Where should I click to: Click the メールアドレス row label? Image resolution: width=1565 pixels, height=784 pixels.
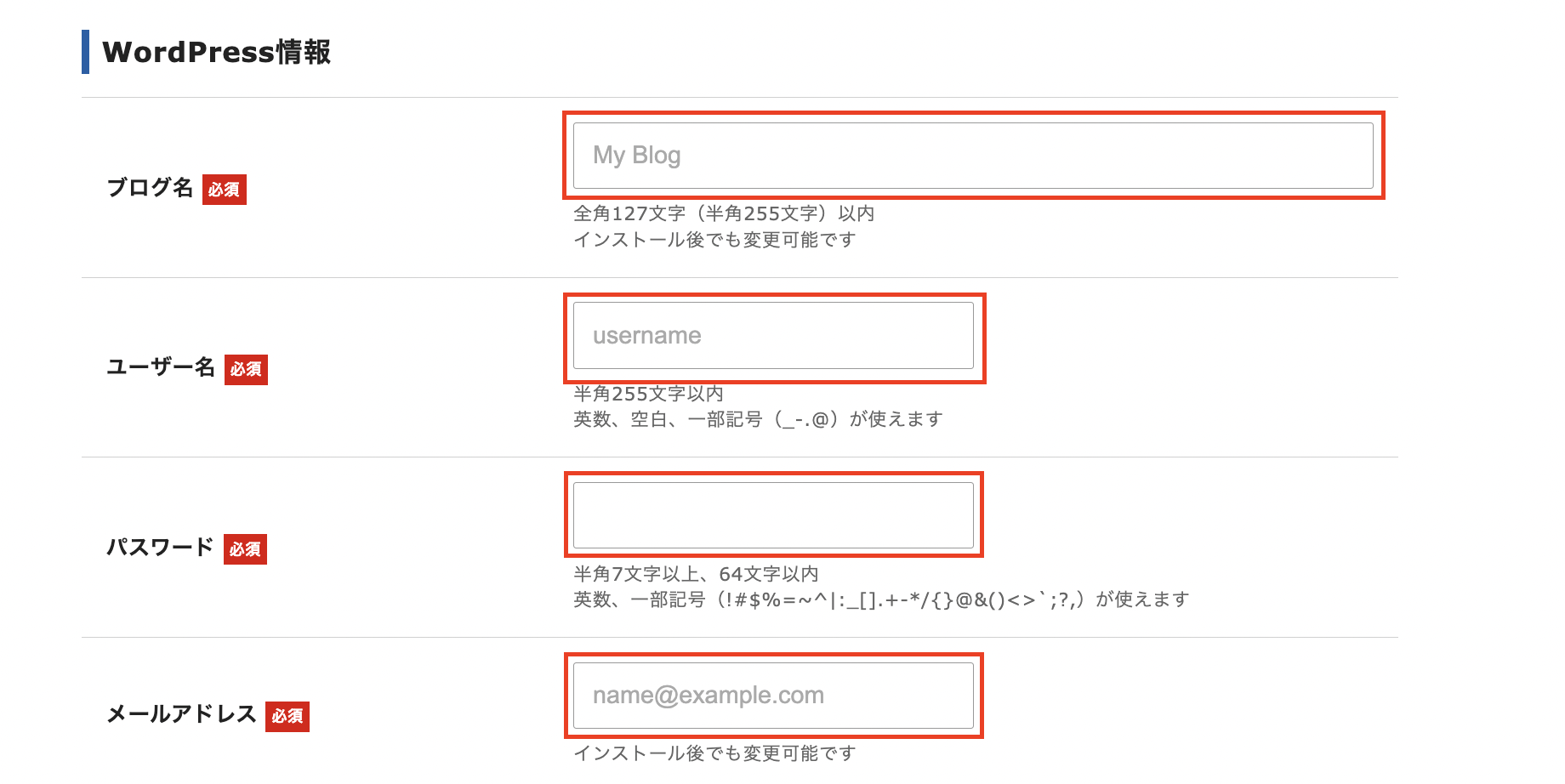click(181, 714)
